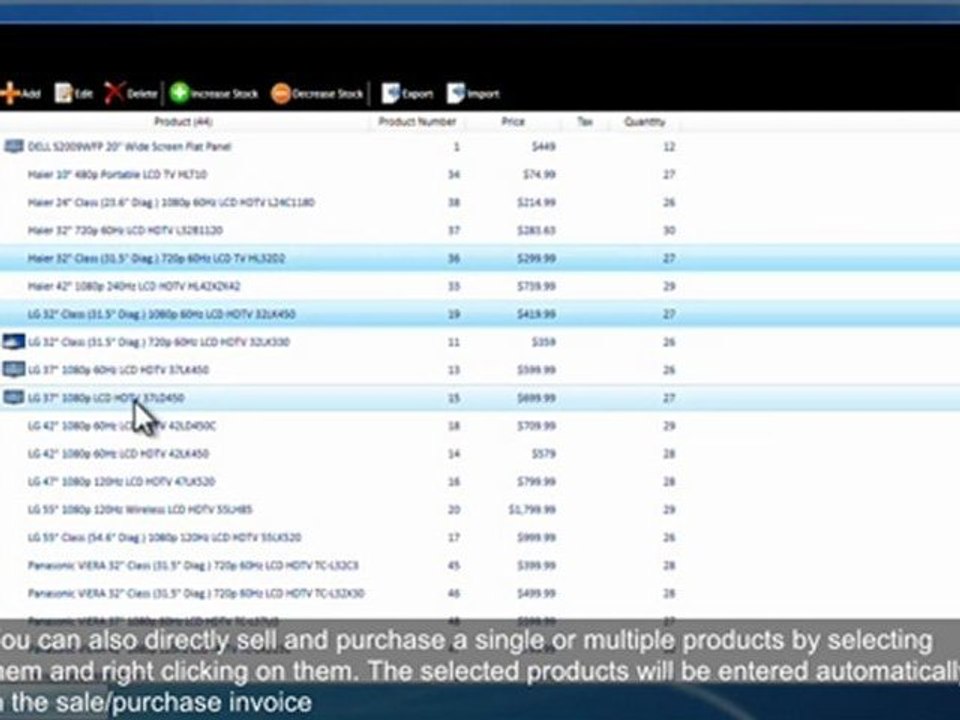This screenshot has height=720, width=960.
Task: Select LG 32" Class 1080p 32LK450 product
Action: [x=161, y=314]
